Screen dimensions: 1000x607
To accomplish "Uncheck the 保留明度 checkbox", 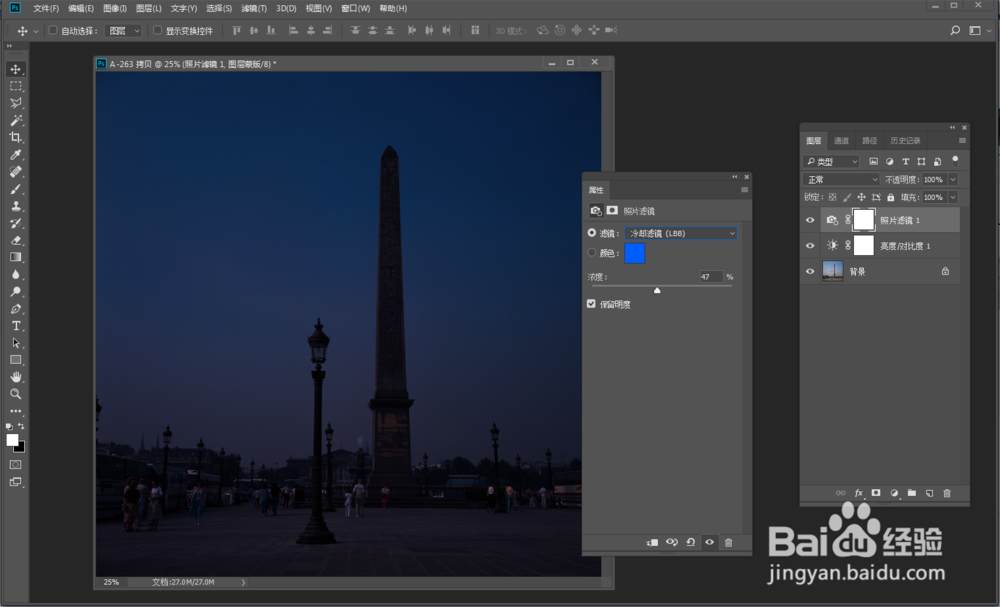I will (x=591, y=304).
